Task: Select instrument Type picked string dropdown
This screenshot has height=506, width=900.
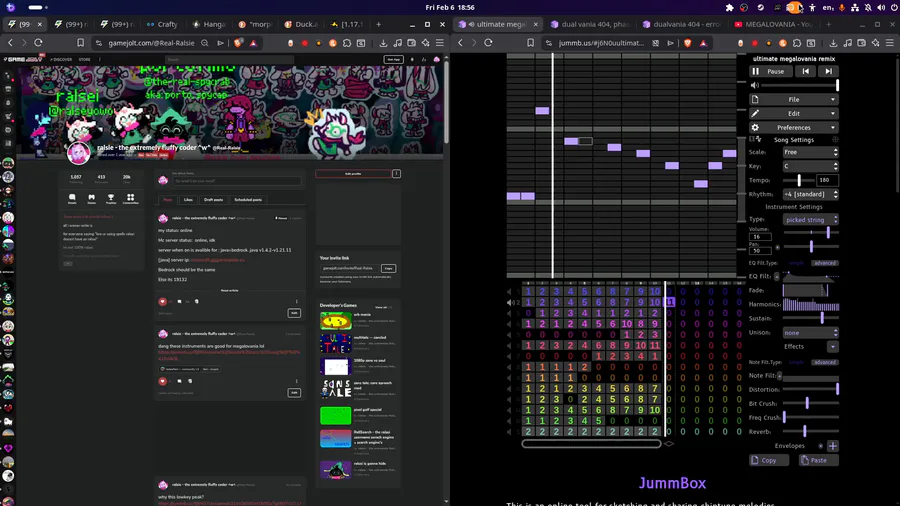Action: 810,220
